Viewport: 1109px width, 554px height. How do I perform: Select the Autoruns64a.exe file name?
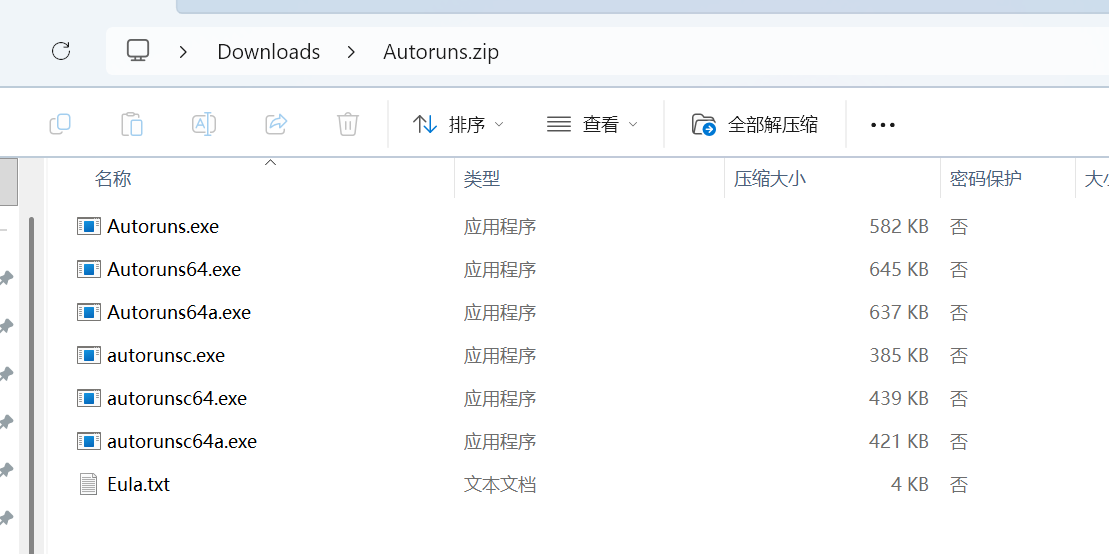pyautogui.click(x=179, y=312)
